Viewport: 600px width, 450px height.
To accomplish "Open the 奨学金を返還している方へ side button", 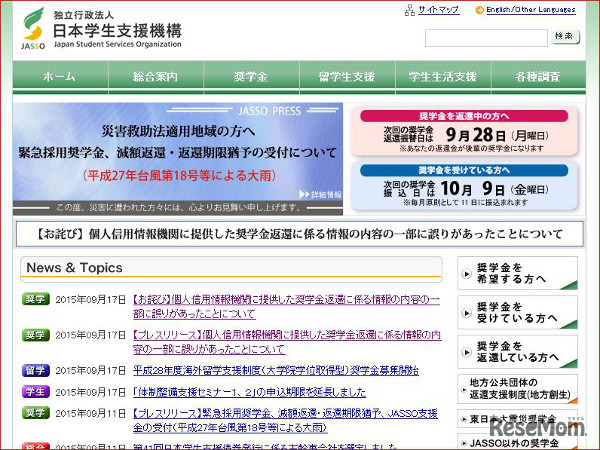I will 517,352.
